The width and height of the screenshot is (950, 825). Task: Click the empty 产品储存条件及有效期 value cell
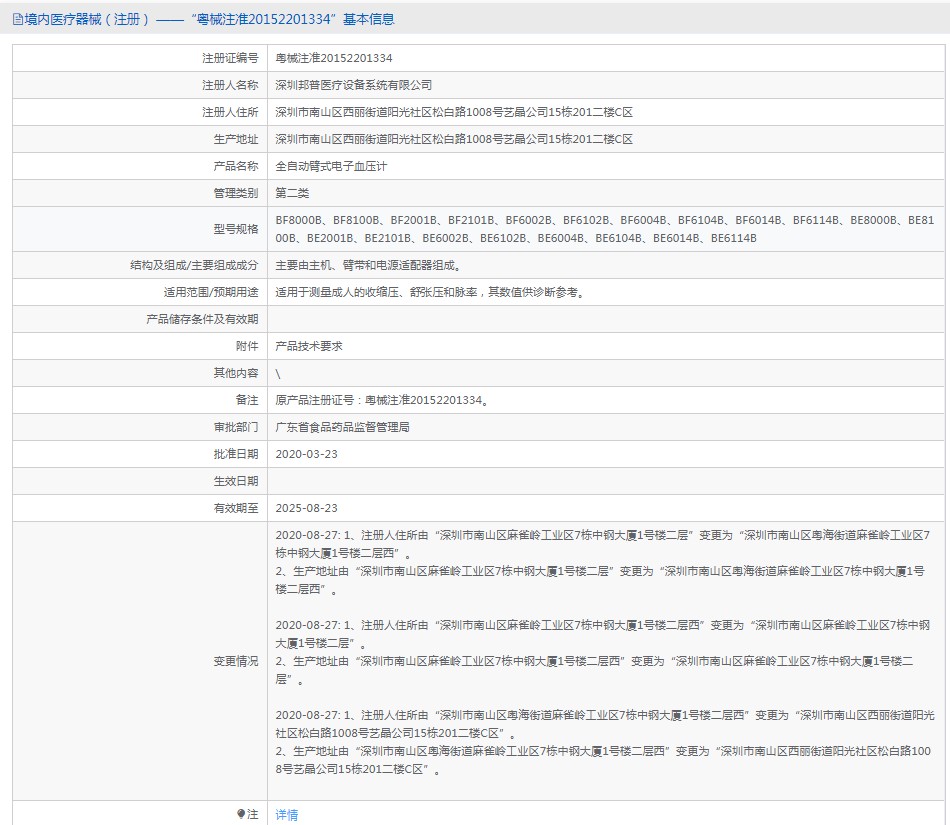pyautogui.click(x=605, y=319)
